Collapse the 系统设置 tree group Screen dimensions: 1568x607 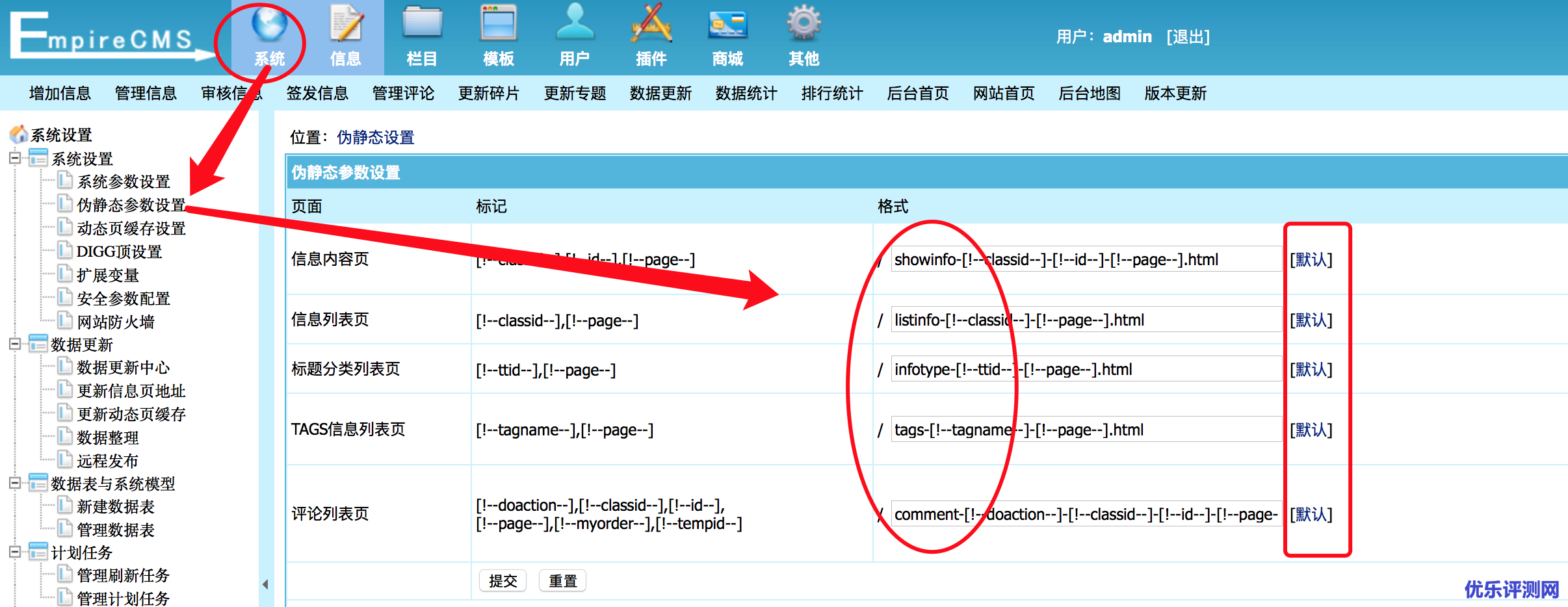pos(15,157)
